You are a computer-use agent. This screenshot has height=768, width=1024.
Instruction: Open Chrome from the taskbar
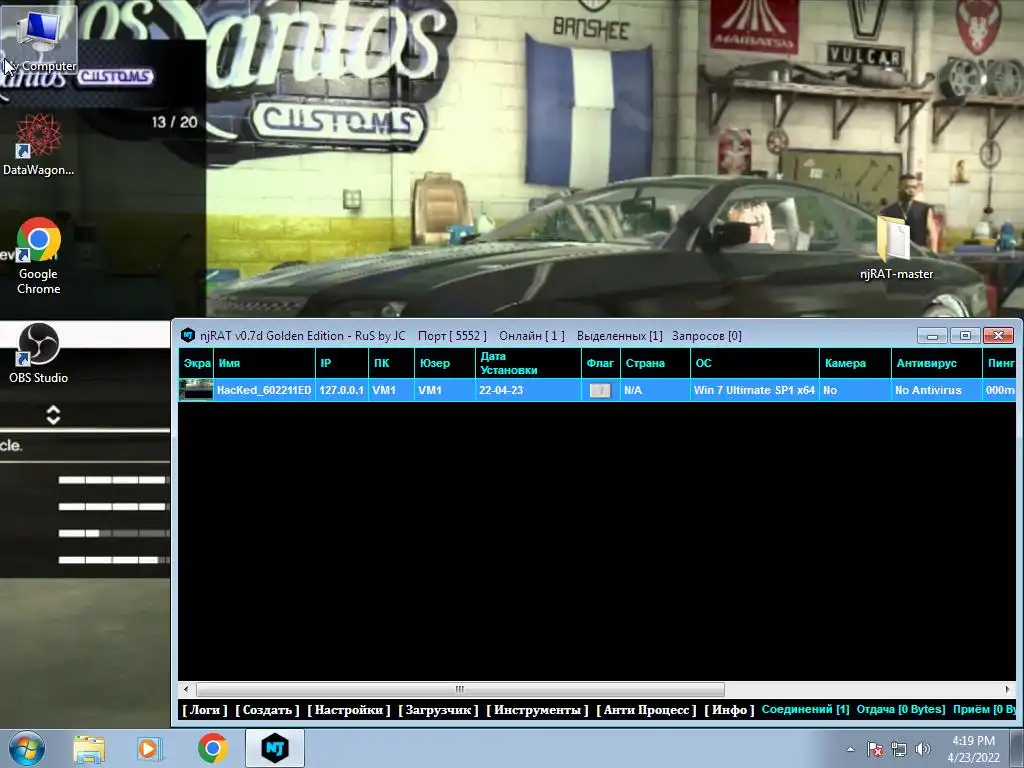point(212,748)
